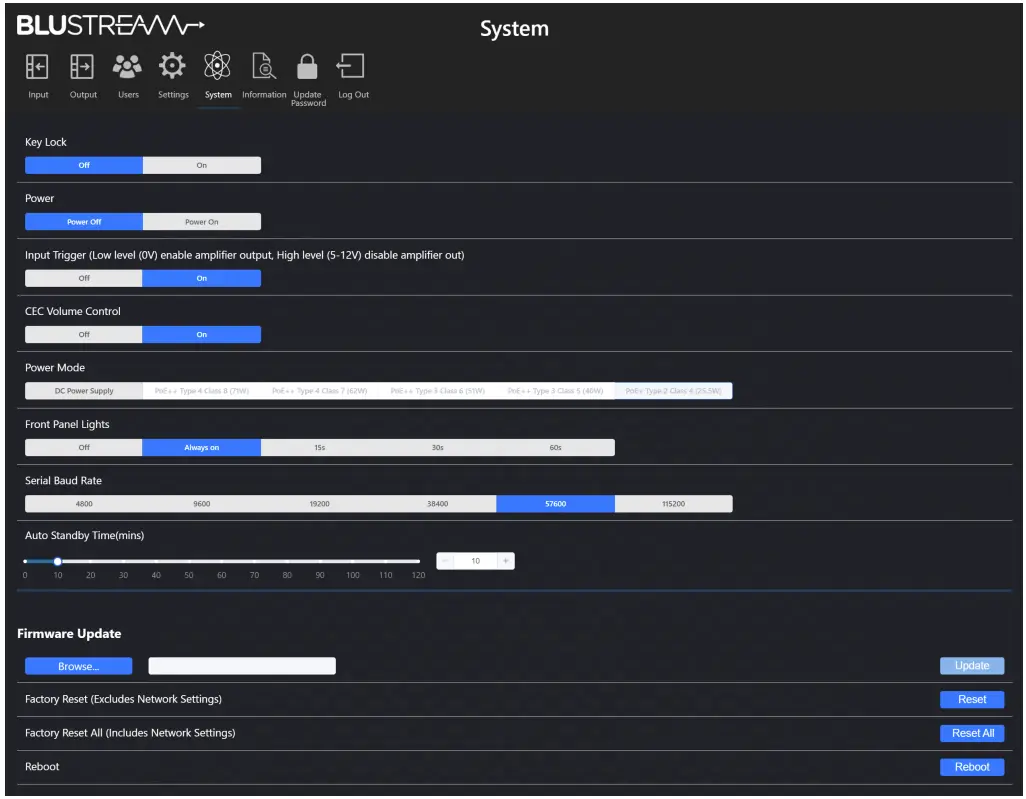Select PoE++ Type 3 Class 5 (40W) mode
1026x799 pixels.
[x=556, y=391]
